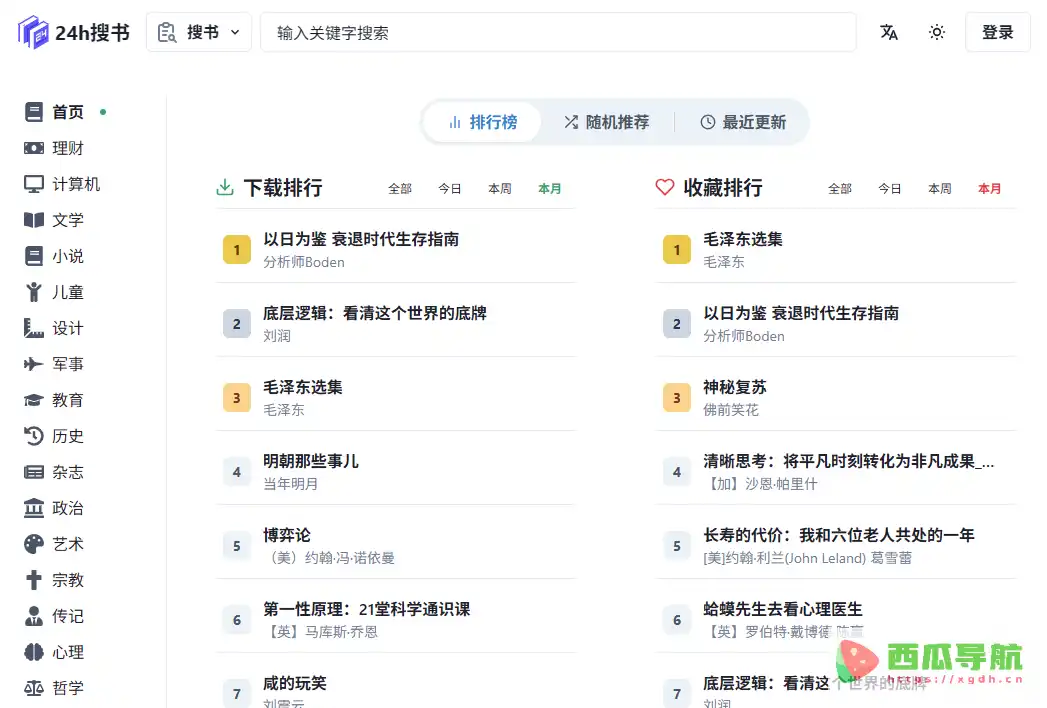Image resolution: width=1047 pixels, height=708 pixels.
Task: Open the 理财 money icon category
Action: (33, 148)
